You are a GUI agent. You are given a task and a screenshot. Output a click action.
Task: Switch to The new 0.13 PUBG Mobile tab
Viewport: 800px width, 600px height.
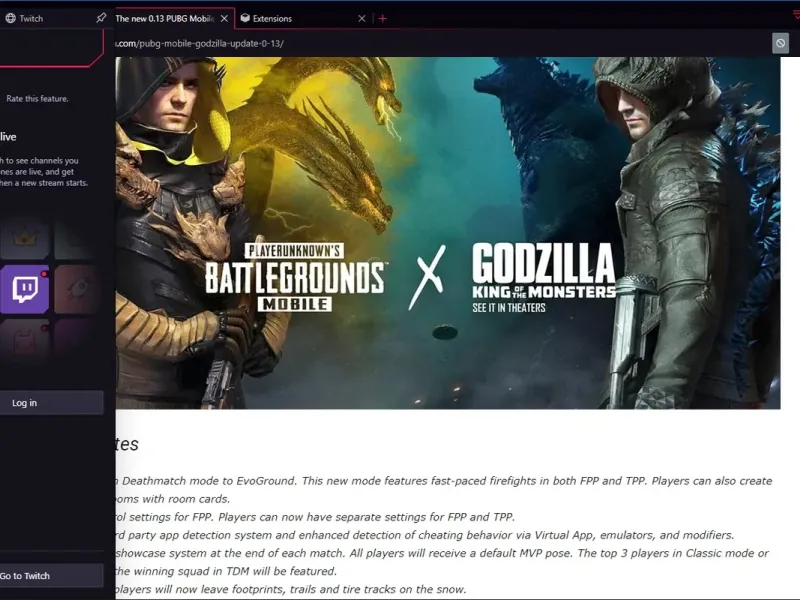(164, 19)
